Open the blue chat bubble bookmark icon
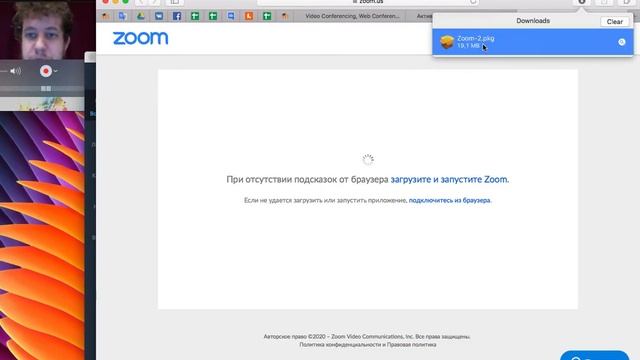The width and height of the screenshot is (640, 360). 231,16
